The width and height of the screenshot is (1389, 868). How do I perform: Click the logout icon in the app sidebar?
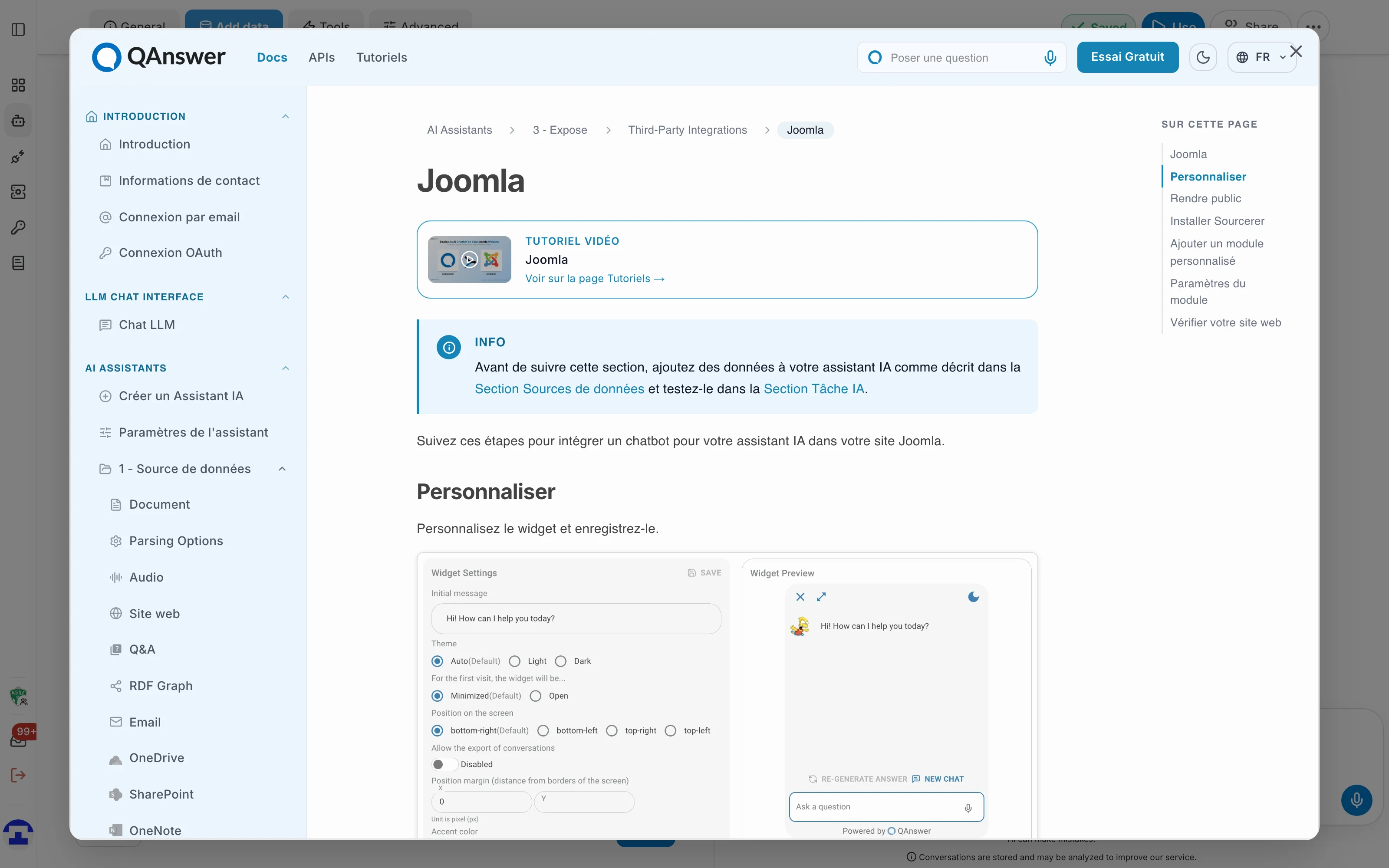coord(18,776)
